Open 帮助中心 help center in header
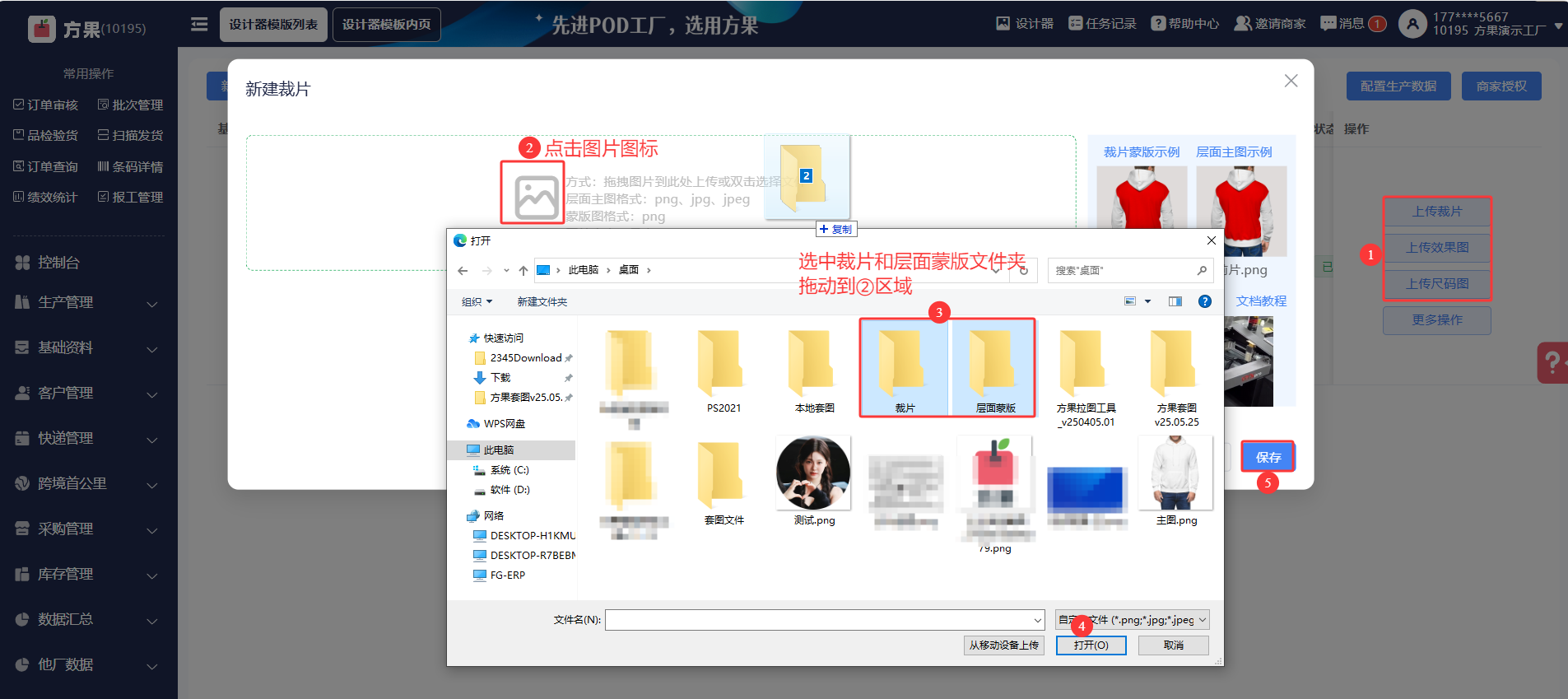 [1184, 24]
